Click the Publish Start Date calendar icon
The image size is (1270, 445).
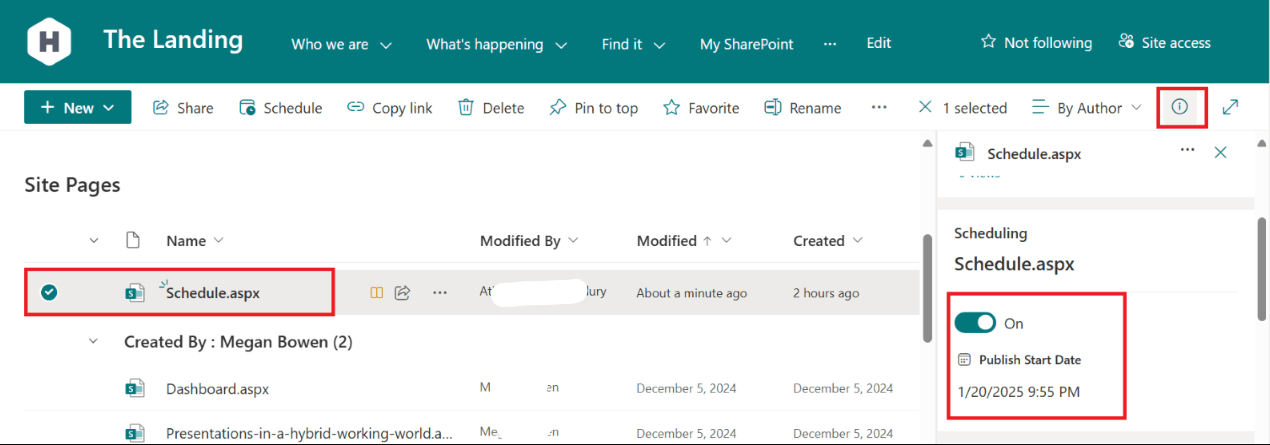pyautogui.click(x=964, y=360)
